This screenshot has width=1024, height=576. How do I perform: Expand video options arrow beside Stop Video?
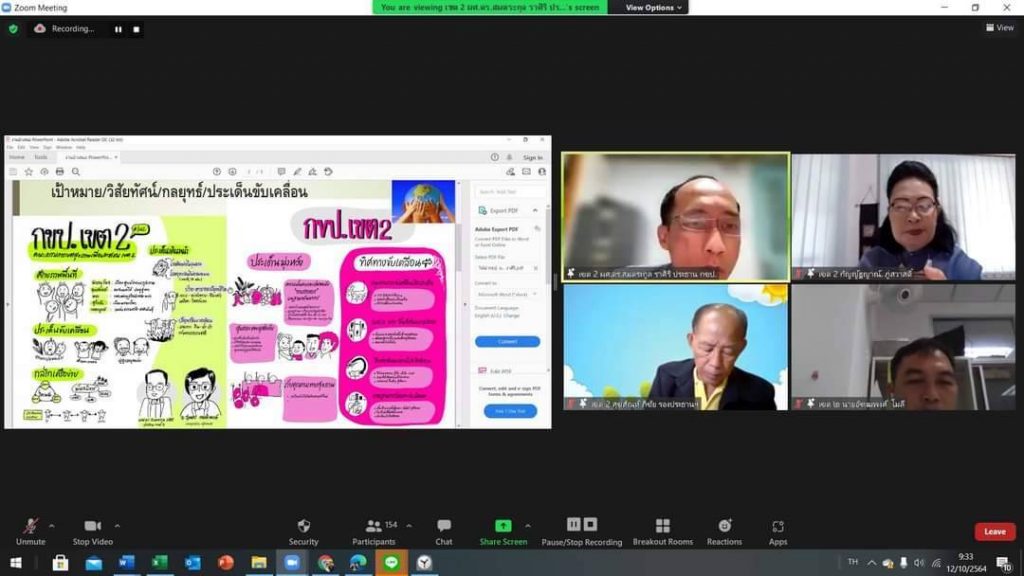tap(117, 525)
